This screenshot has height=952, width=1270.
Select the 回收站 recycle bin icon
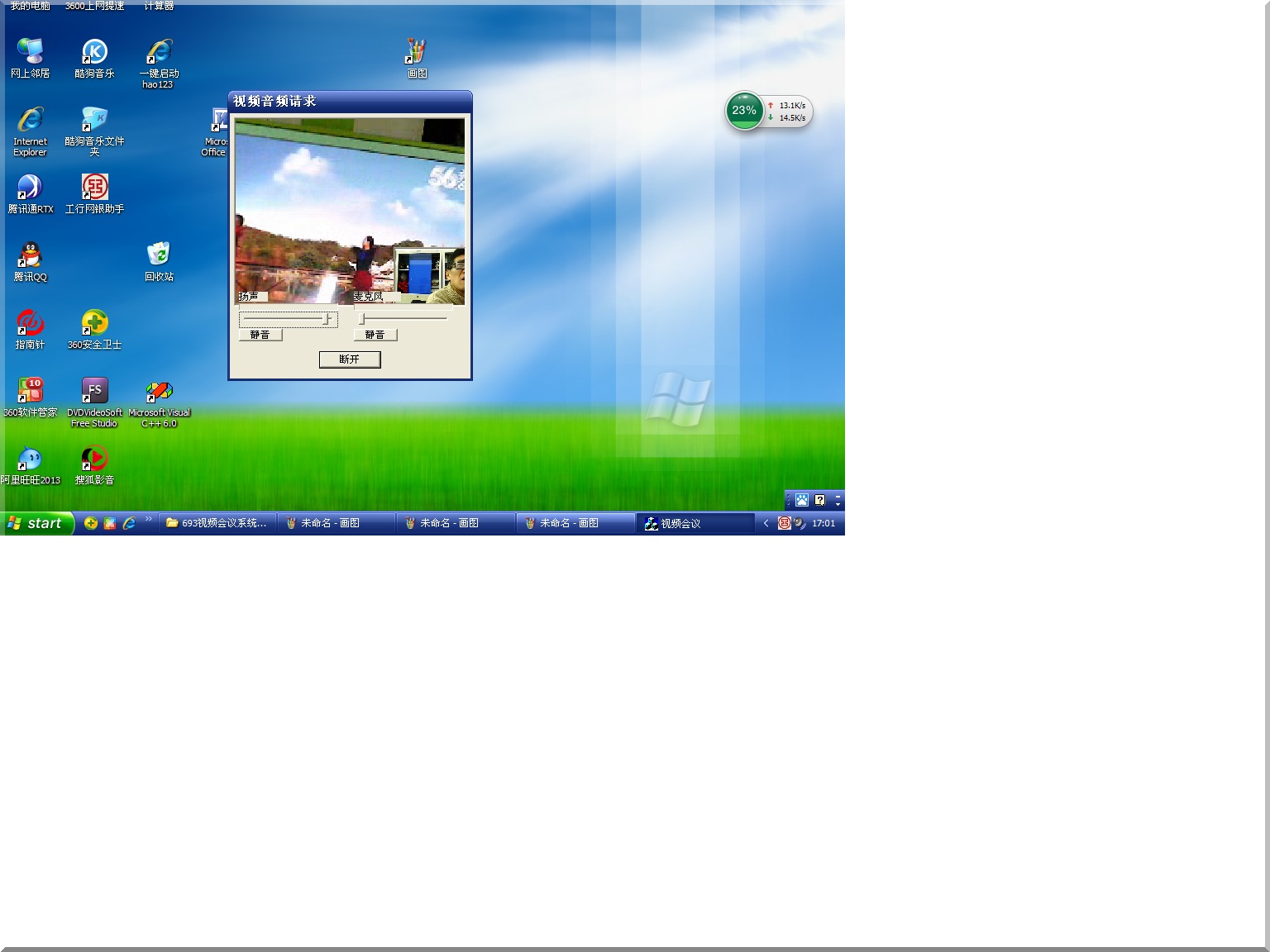point(159,255)
